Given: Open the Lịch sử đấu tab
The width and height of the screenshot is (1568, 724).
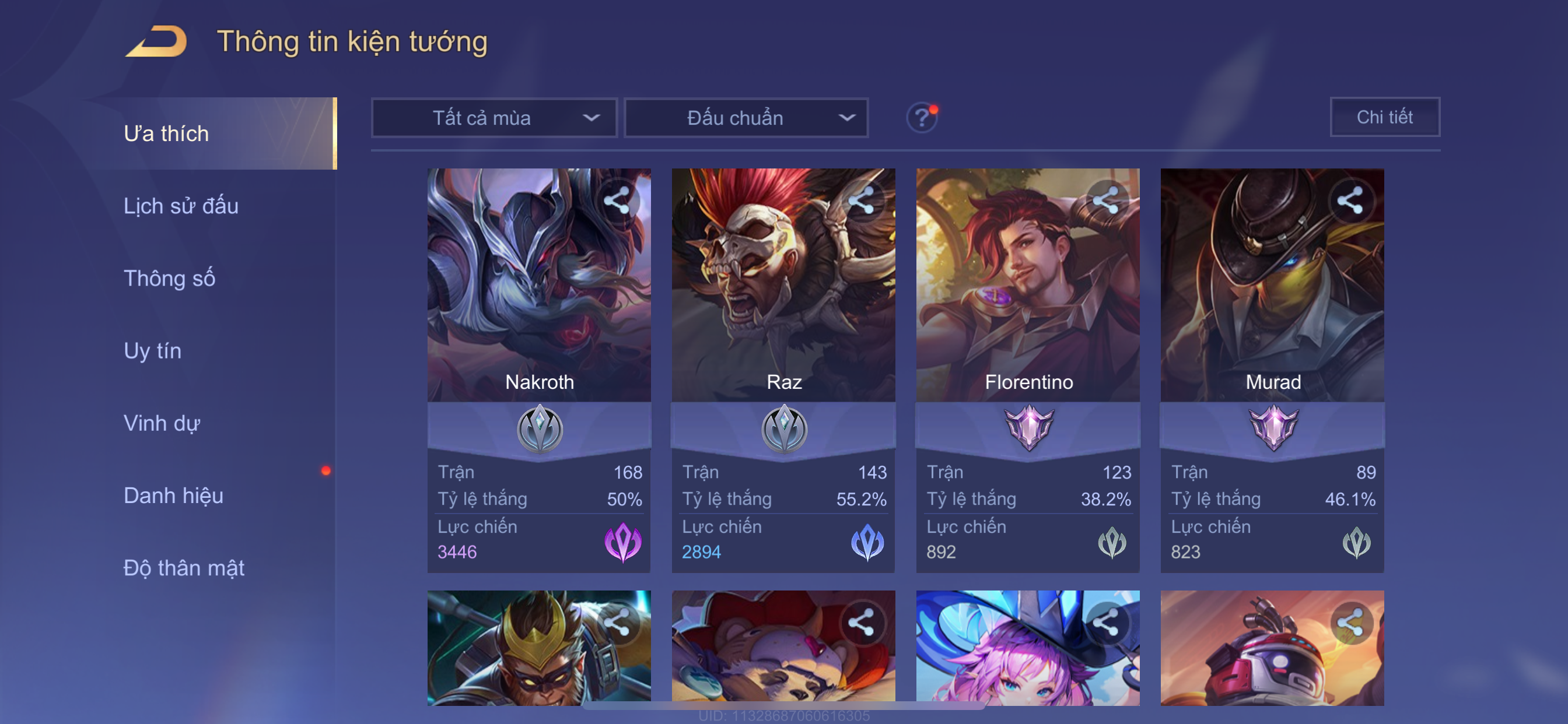Looking at the screenshot, I should (x=181, y=206).
